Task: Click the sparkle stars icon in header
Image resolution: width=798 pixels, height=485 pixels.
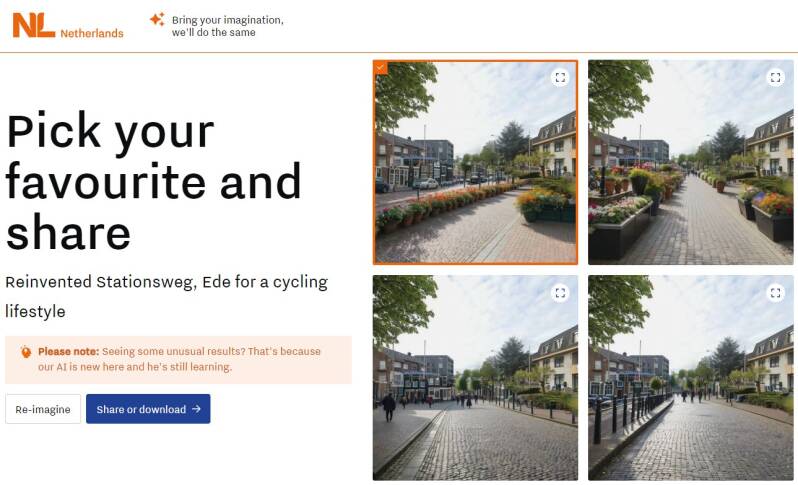Action: 157,20
